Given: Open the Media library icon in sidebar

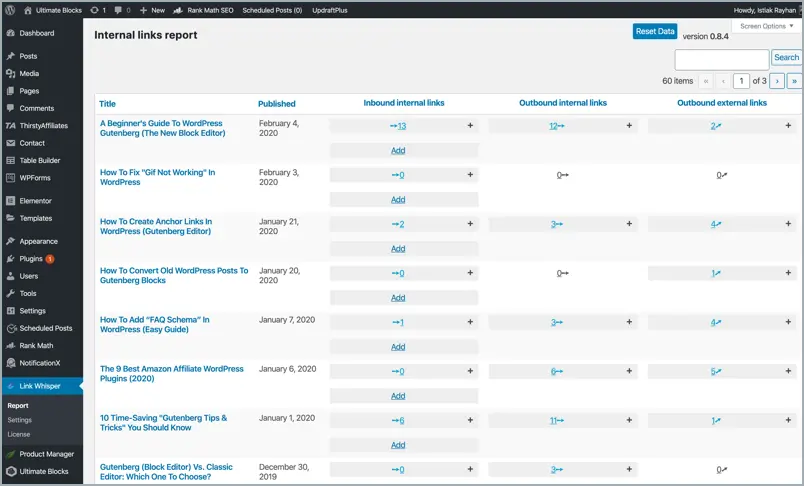Looking at the screenshot, I should (10, 73).
